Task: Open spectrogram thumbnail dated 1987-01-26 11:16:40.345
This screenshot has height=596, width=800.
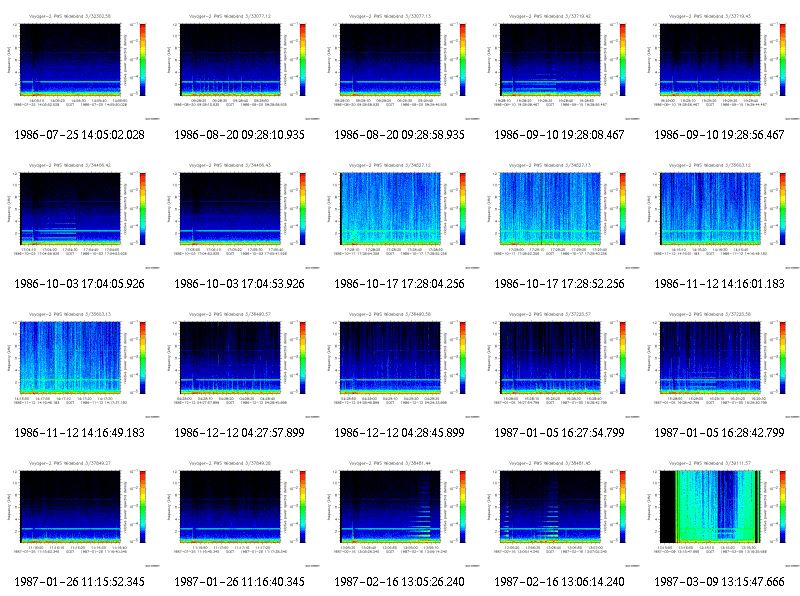Action: point(240,513)
